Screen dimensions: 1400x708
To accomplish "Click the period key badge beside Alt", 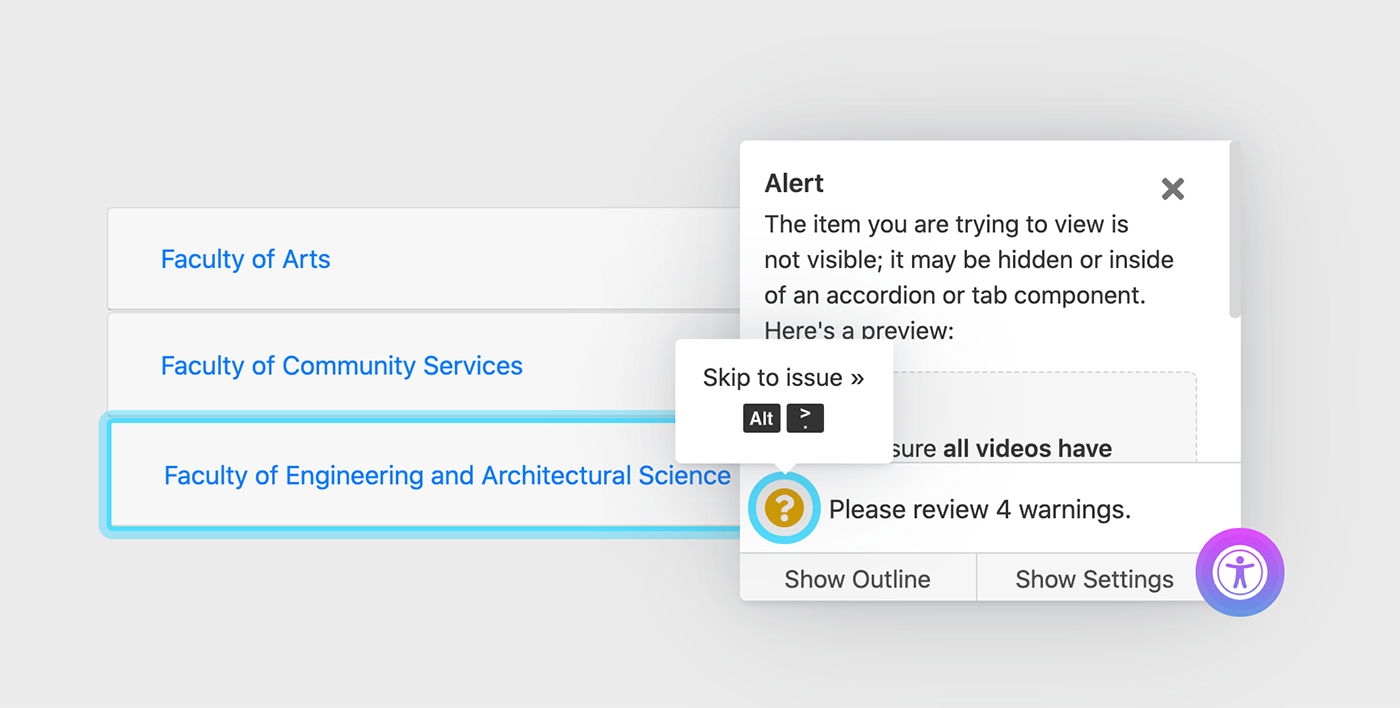I will coord(805,418).
